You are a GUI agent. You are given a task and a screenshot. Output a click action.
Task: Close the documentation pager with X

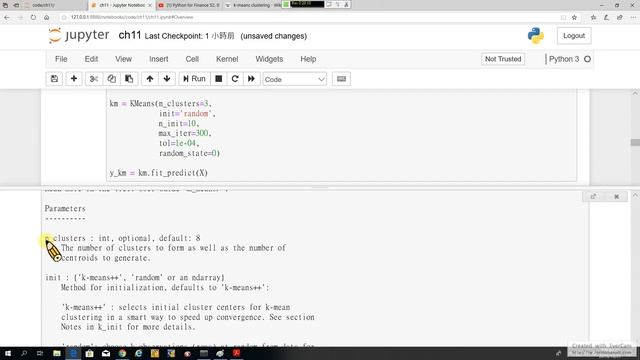(616, 197)
